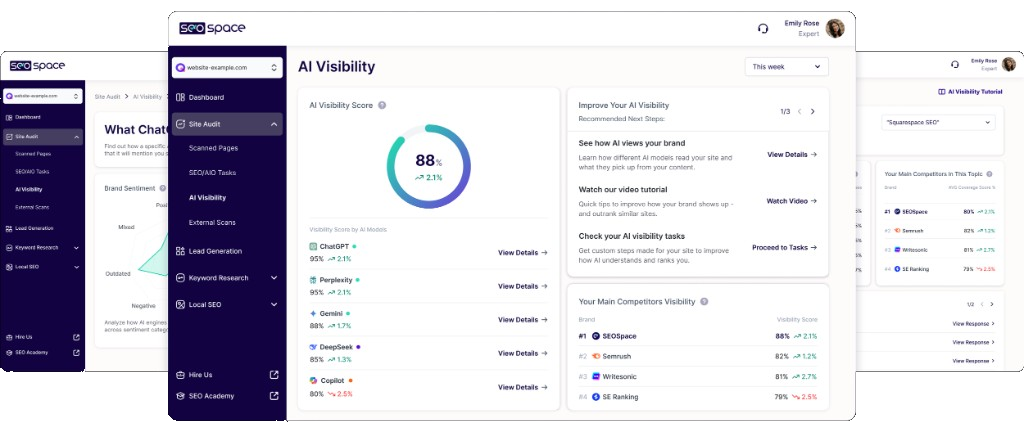Image resolution: width=1024 pixels, height=432 pixels.
Task: View Details for DeepSeek
Action: point(522,354)
